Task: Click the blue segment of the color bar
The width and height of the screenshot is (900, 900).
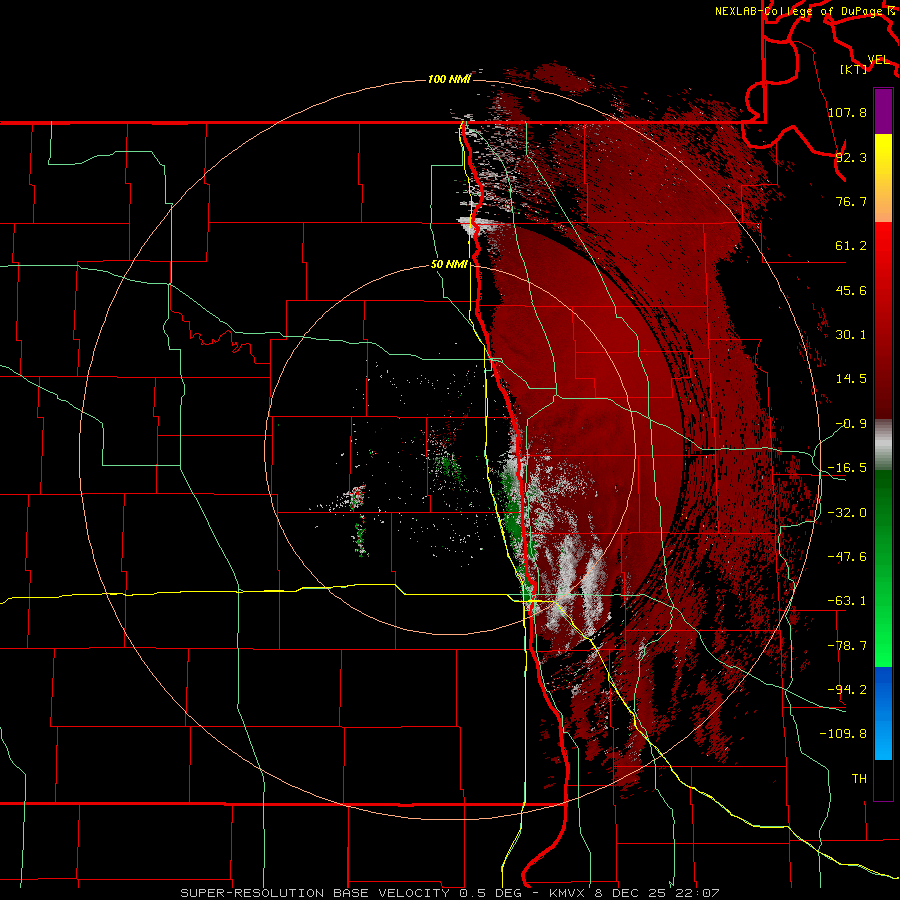Action: click(883, 713)
